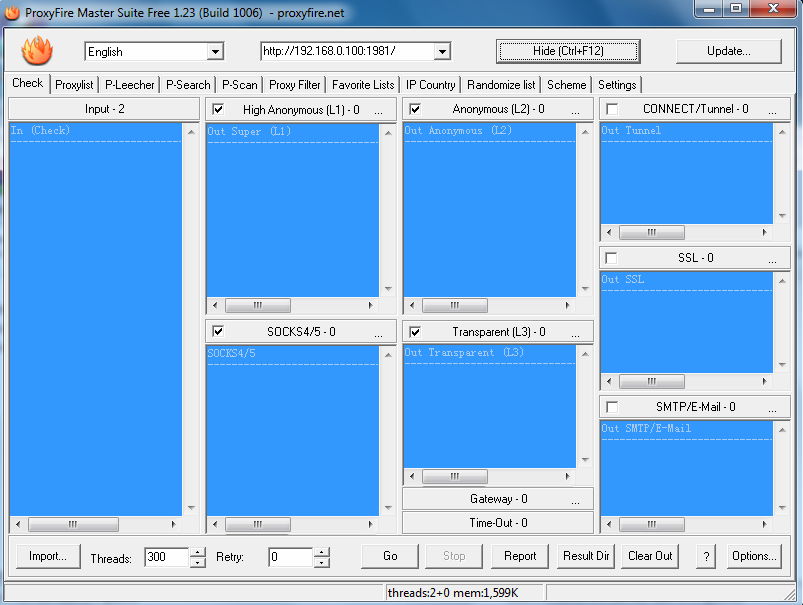Toggle Anonymous (L2) checkbox
The height and width of the screenshot is (605, 803).
[x=415, y=109]
